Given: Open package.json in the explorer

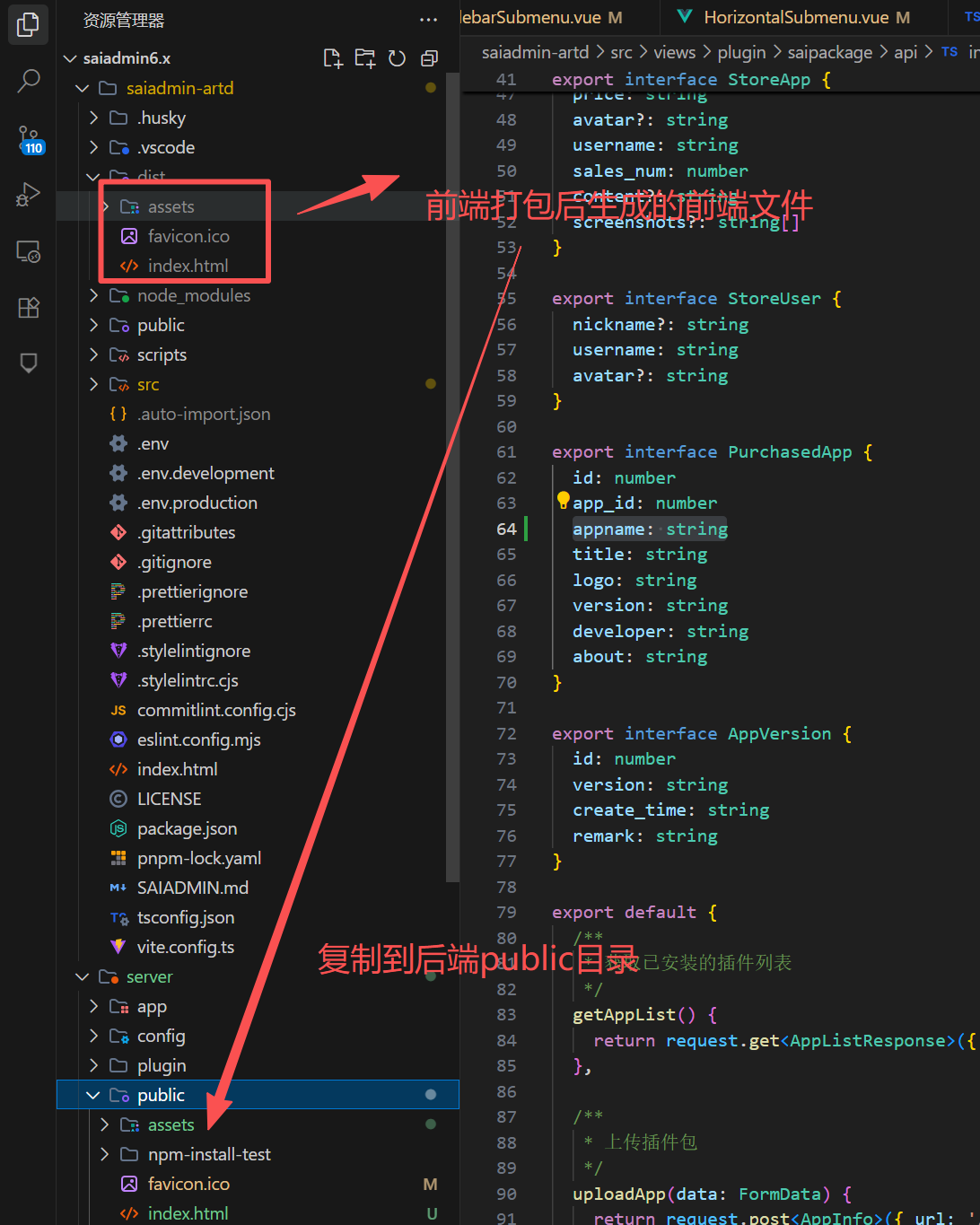Looking at the screenshot, I should [187, 828].
